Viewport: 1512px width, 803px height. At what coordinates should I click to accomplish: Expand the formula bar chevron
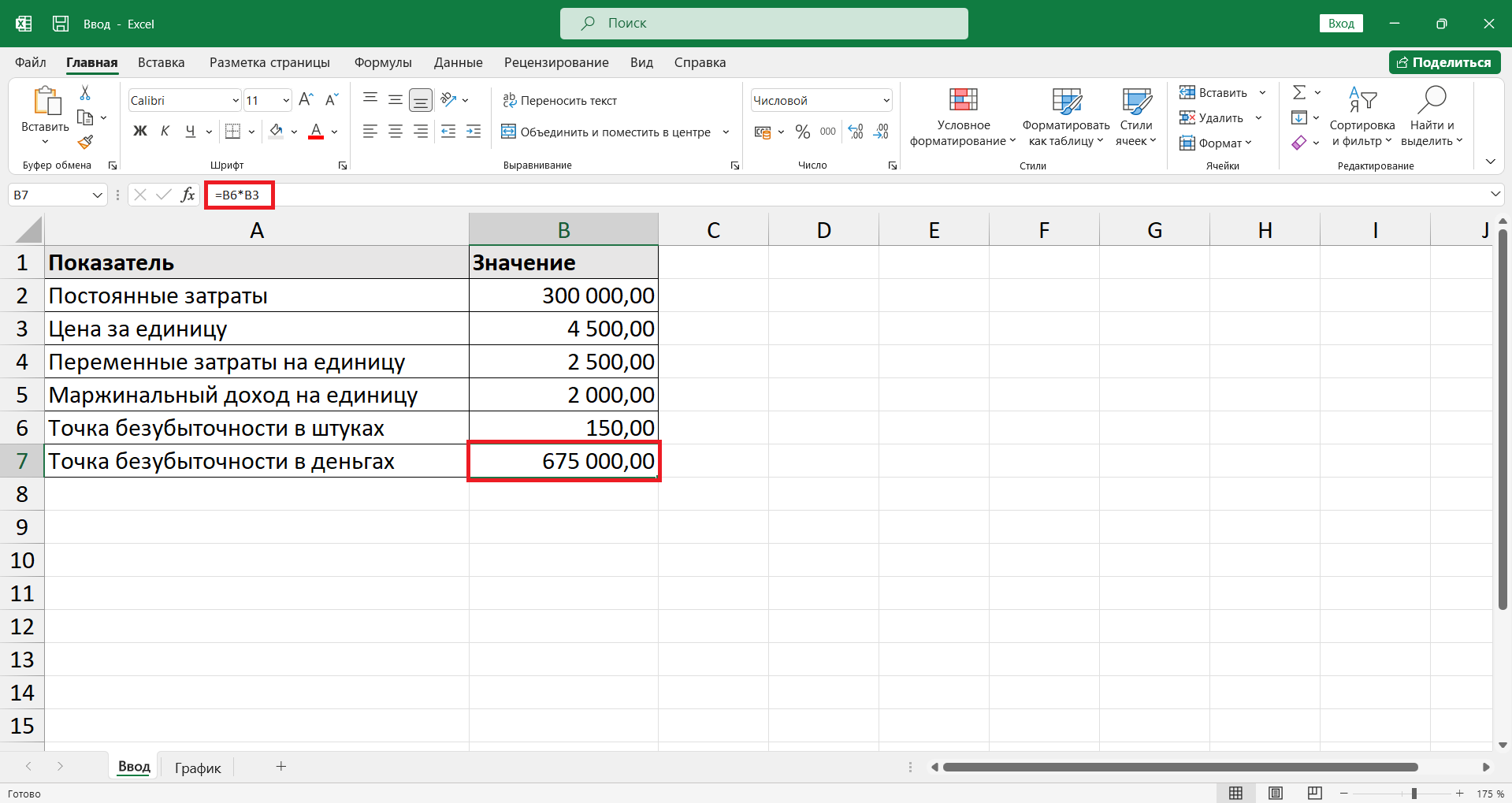1495,194
